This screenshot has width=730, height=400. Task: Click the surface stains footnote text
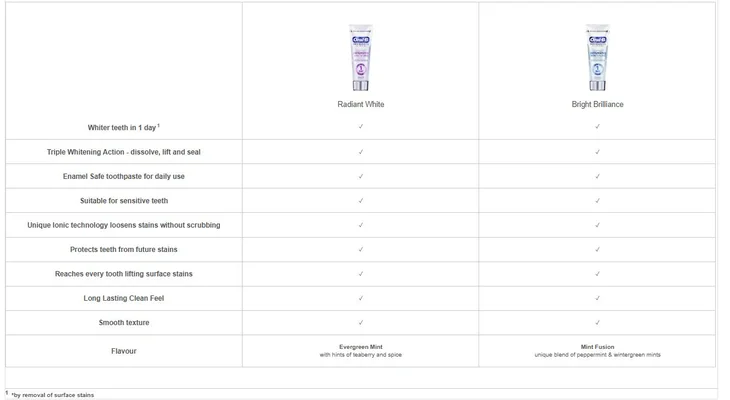(52, 395)
